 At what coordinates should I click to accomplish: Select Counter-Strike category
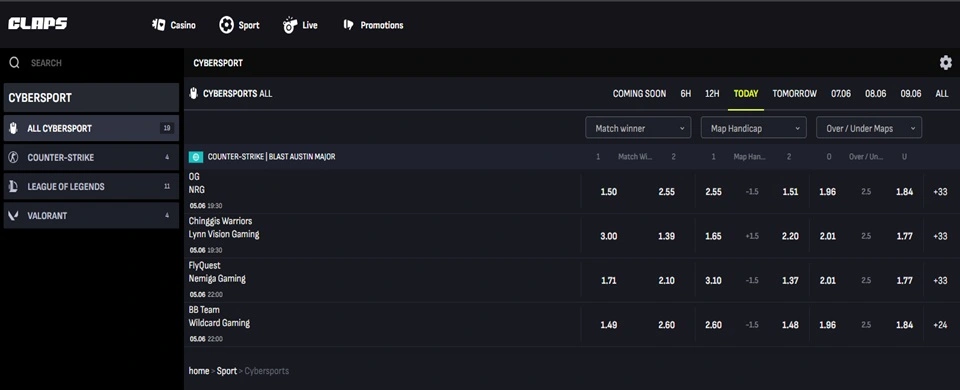[x=91, y=157]
